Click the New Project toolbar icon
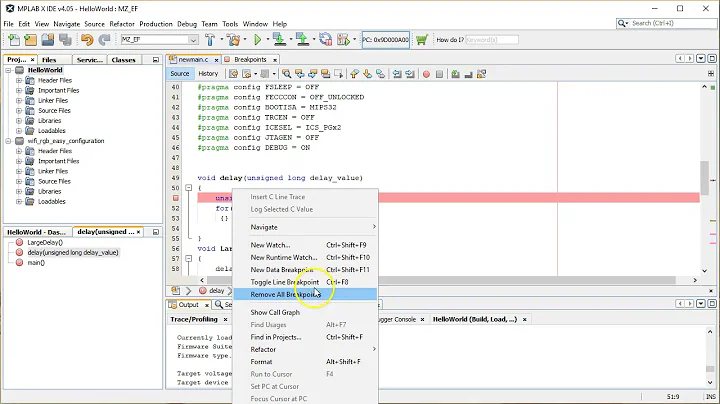 (x=30, y=40)
